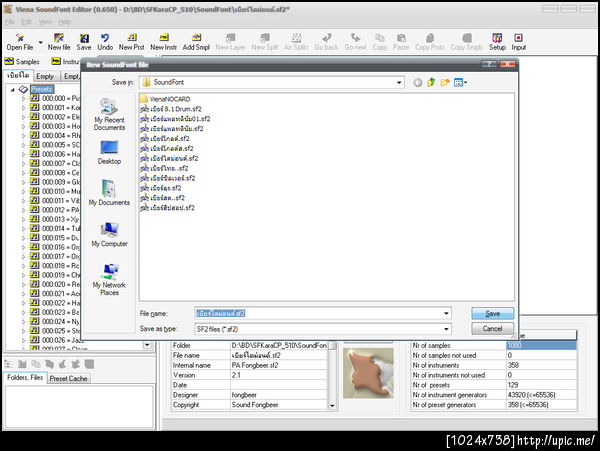Click the Cancel button in dialog
This screenshot has width=600, height=451.
pos(492,329)
